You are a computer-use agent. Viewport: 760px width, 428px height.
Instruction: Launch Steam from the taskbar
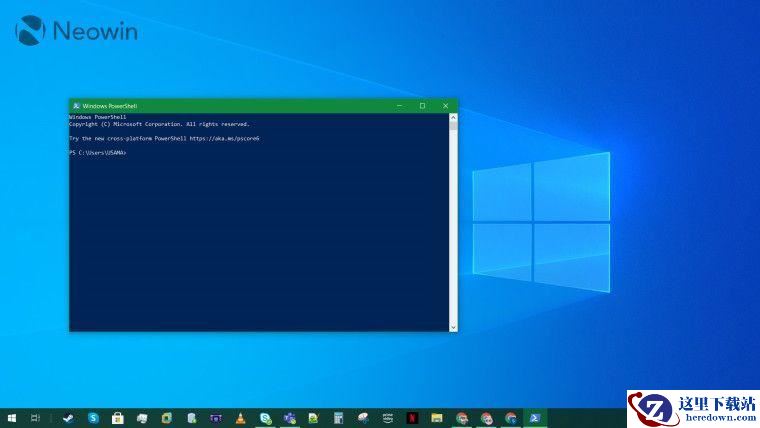point(68,418)
